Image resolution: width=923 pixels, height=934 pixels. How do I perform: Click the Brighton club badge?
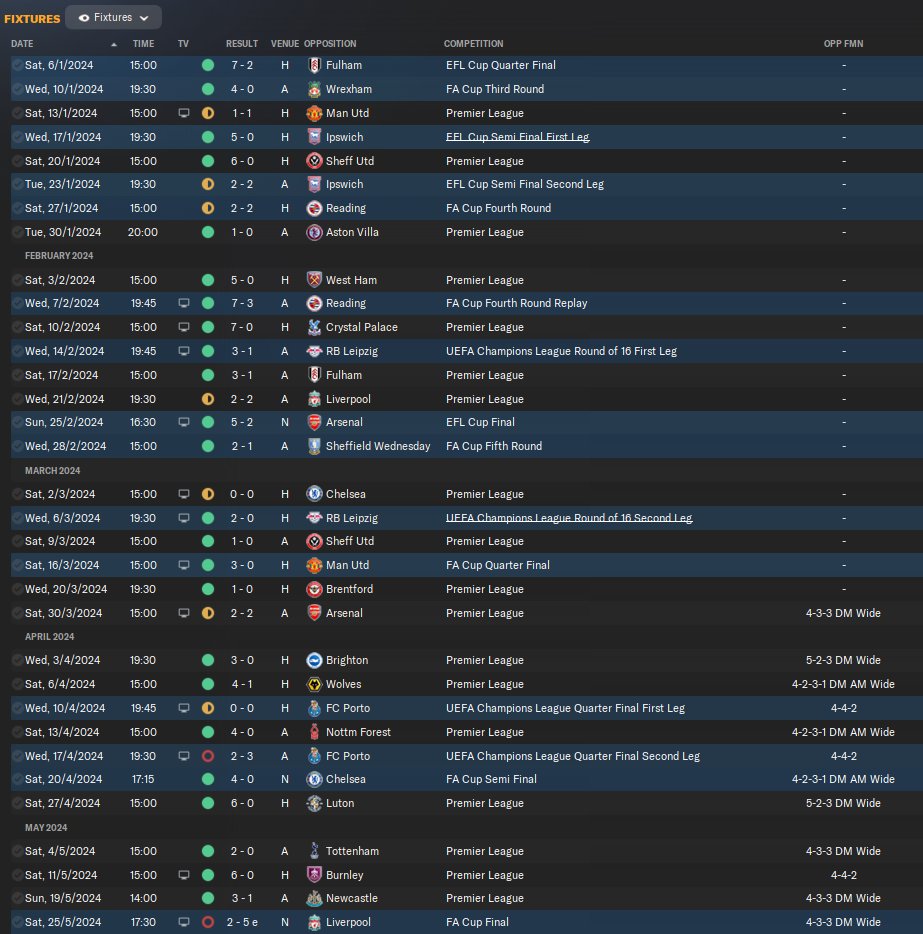coord(314,660)
